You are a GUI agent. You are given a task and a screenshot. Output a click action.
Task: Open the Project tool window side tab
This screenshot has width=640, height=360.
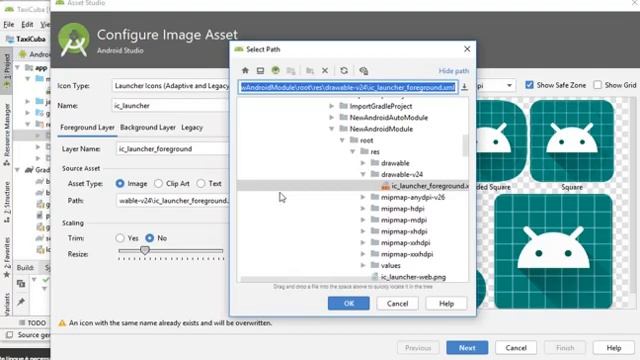click(7, 70)
